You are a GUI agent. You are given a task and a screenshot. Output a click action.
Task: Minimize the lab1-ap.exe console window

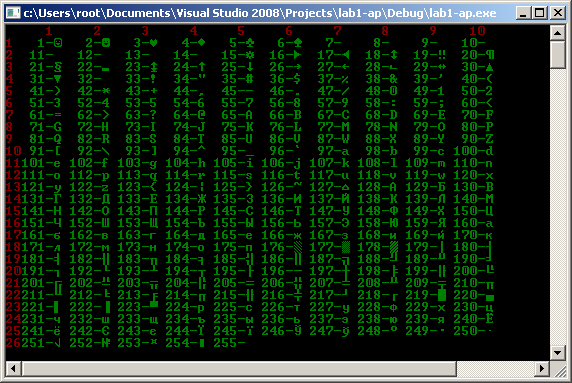(x=523, y=13)
